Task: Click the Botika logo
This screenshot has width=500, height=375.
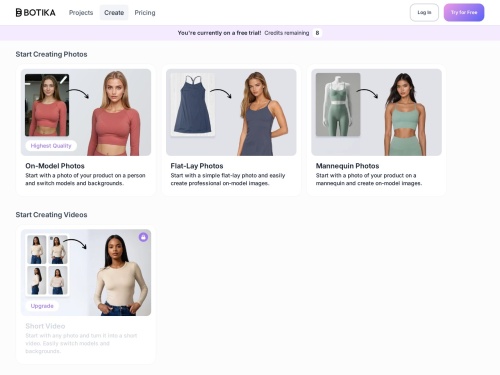Action: [36, 13]
